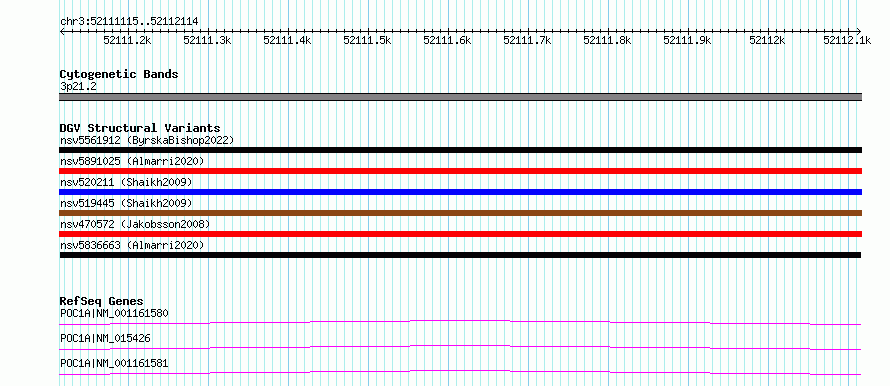Click the Cytogenetic Bands track title

(x=119, y=74)
